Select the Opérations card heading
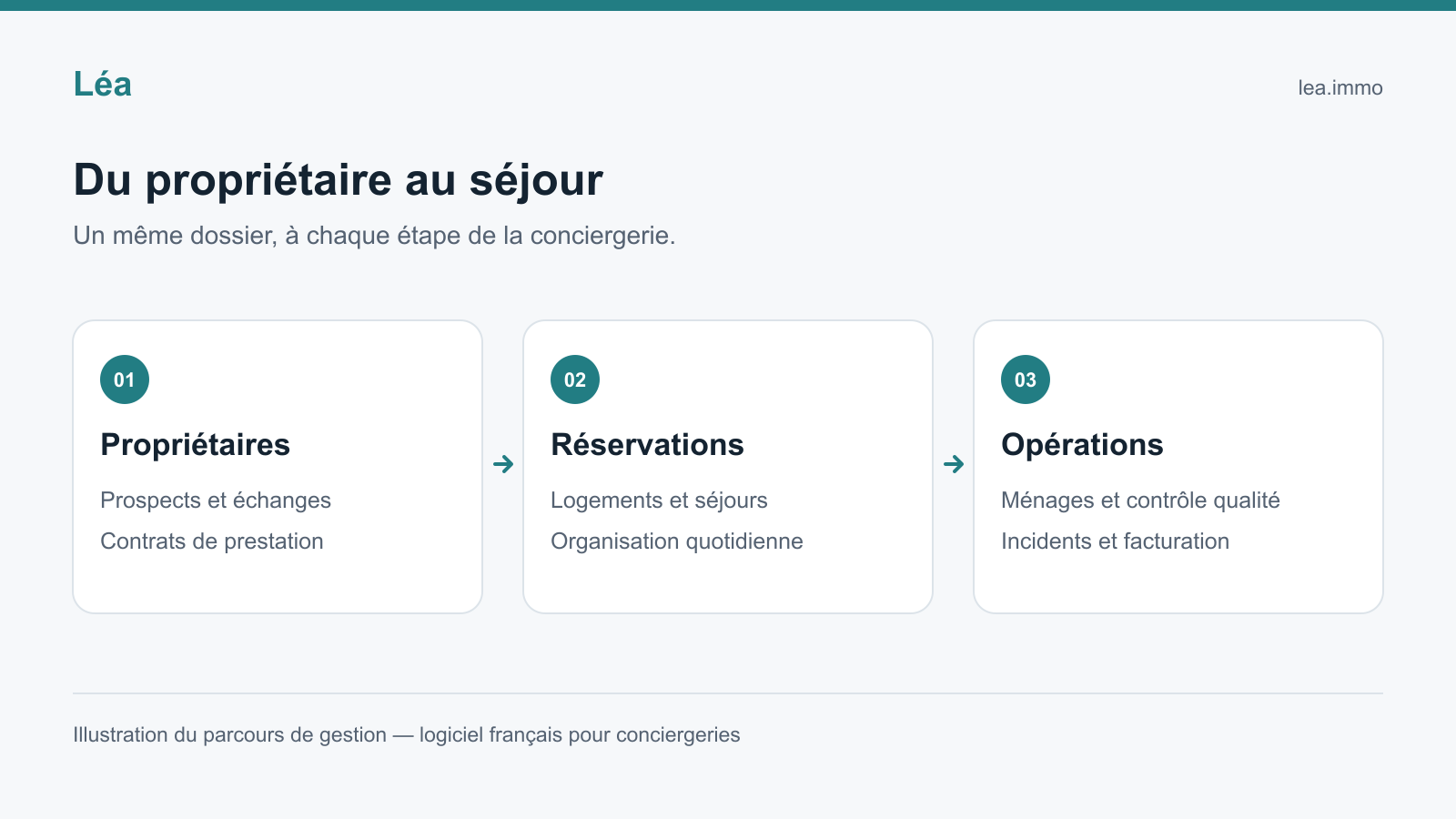 point(1082,445)
